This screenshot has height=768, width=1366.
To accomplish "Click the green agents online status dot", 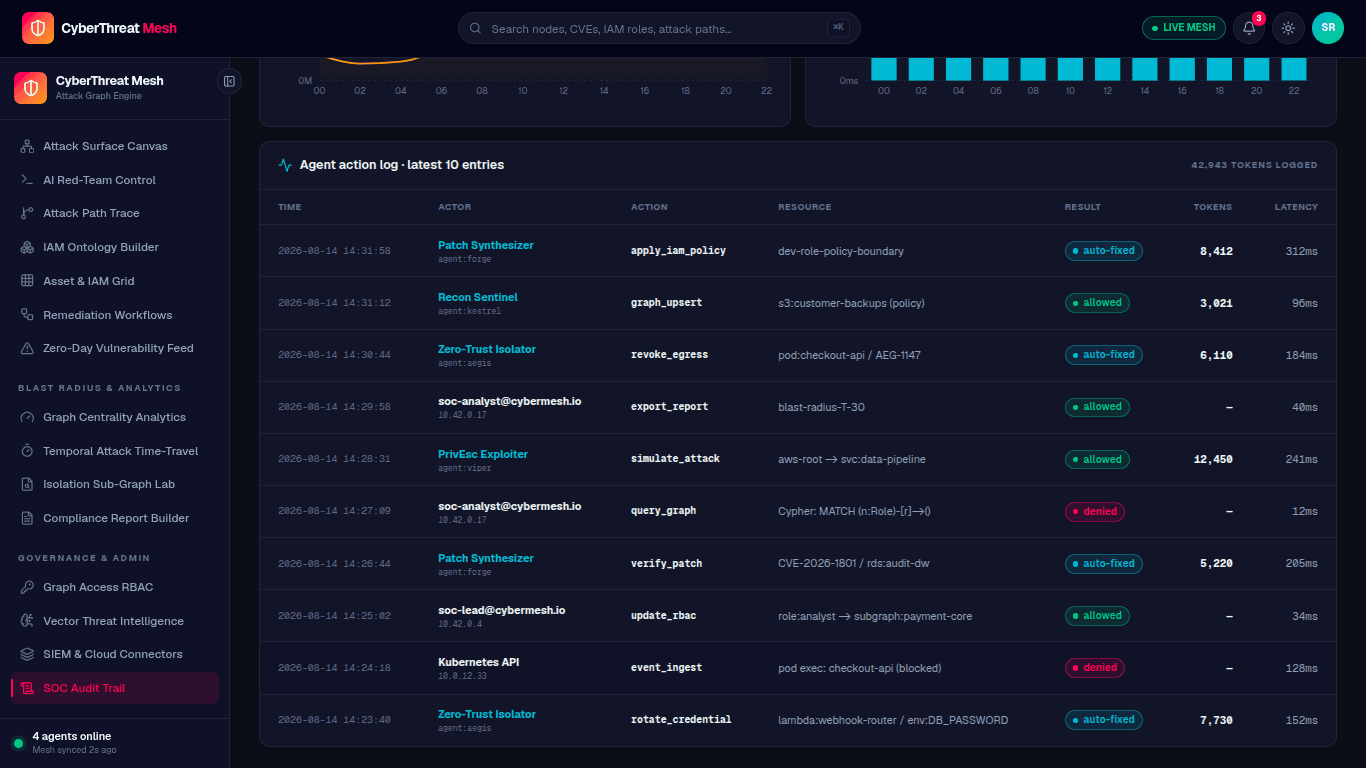I will pos(18,743).
